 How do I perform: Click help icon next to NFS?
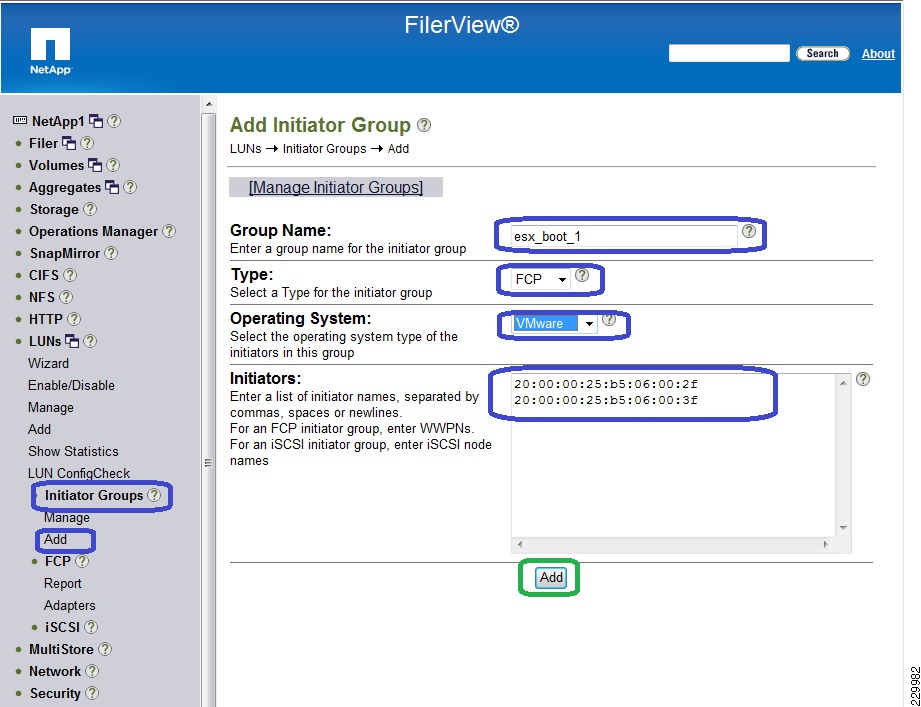(x=66, y=297)
